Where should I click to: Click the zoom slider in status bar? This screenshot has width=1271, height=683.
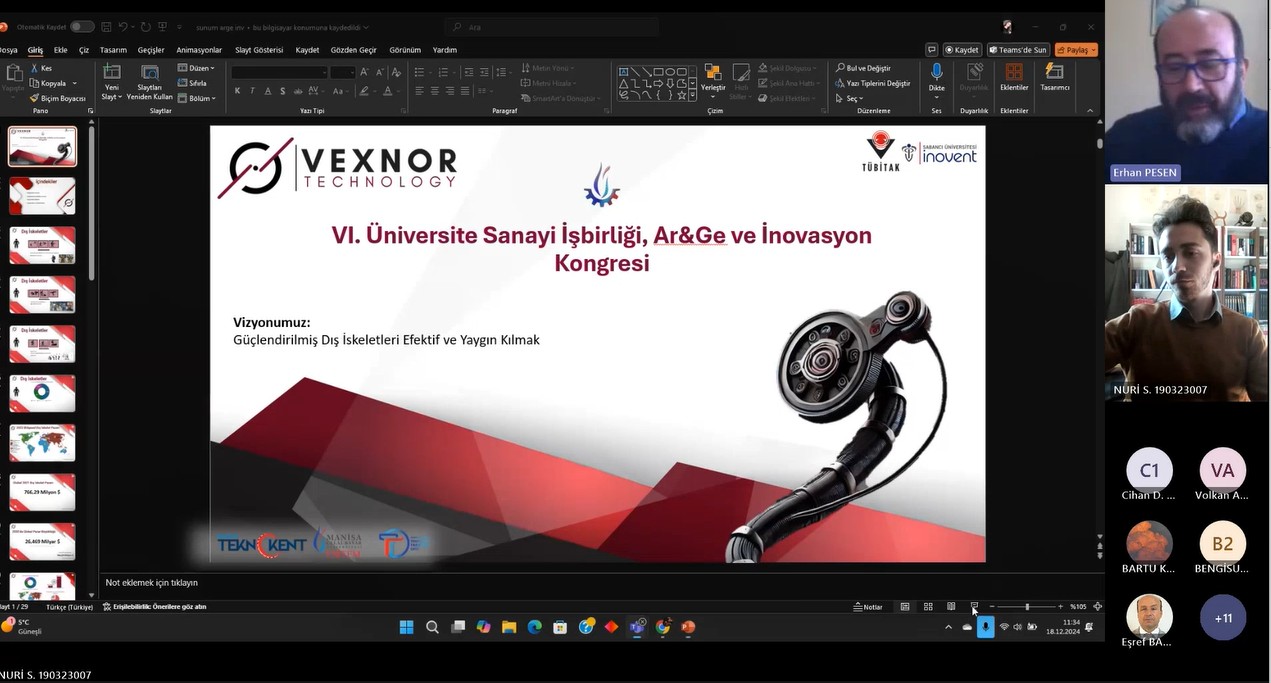[x=1026, y=607]
